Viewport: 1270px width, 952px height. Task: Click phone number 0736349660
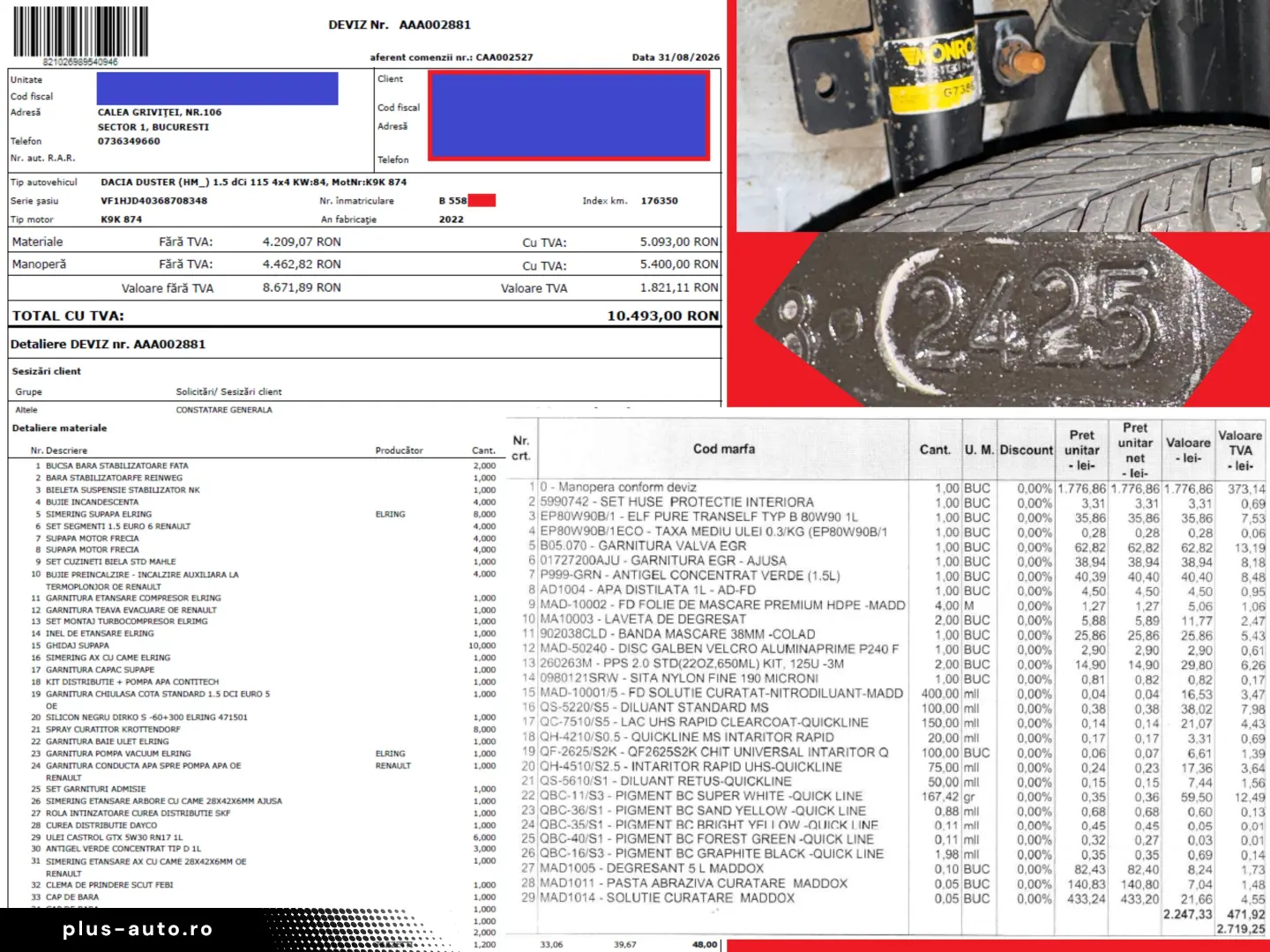tap(129, 141)
